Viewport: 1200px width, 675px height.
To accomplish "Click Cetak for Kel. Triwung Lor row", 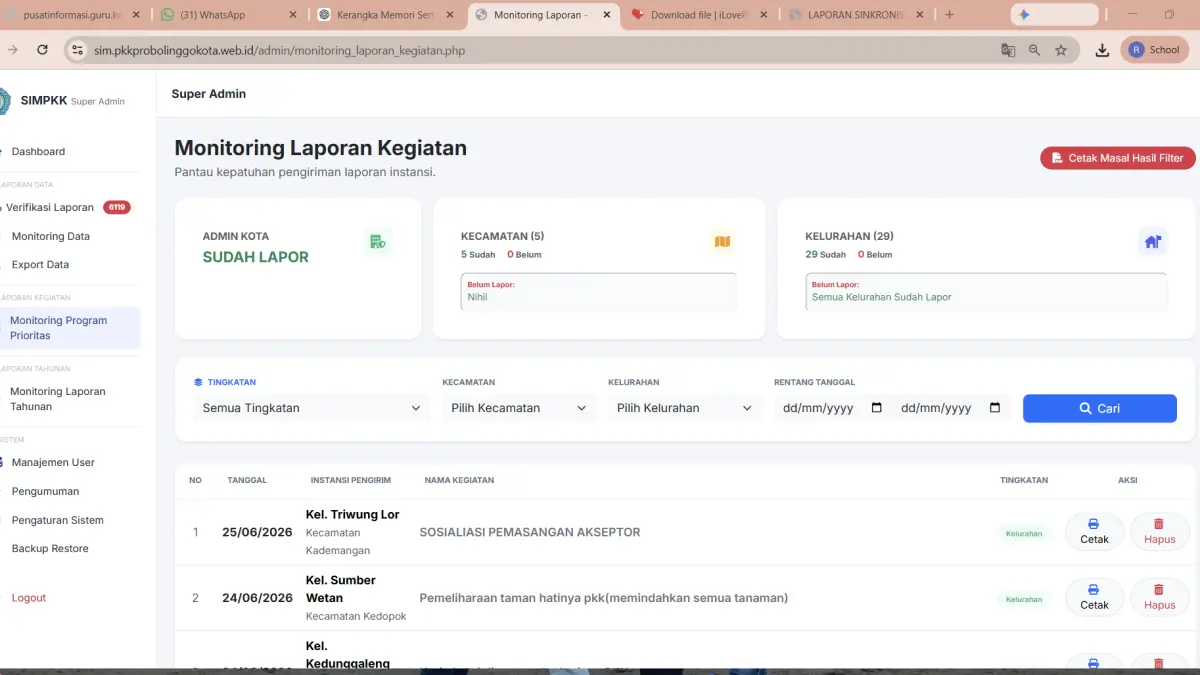I will (x=1094, y=532).
